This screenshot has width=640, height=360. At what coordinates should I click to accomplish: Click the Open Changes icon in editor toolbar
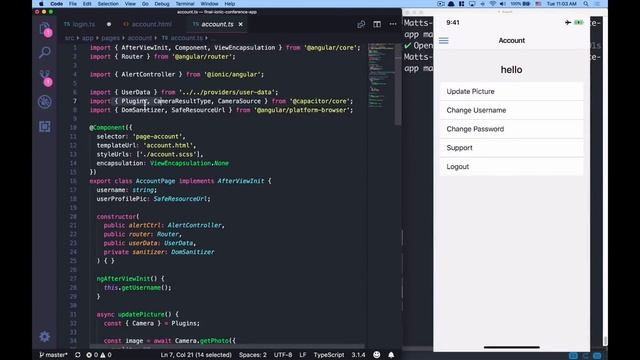pyautogui.click(x=361, y=24)
